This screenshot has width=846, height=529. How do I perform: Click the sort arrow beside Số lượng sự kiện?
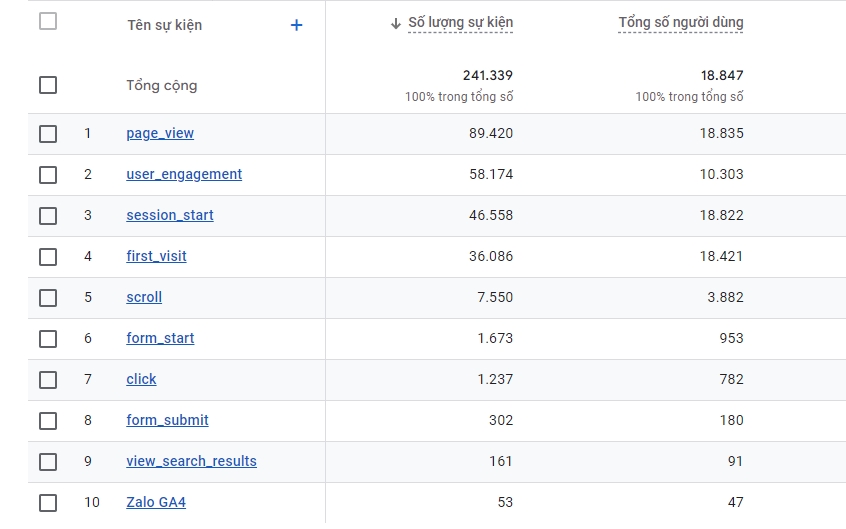[396, 23]
